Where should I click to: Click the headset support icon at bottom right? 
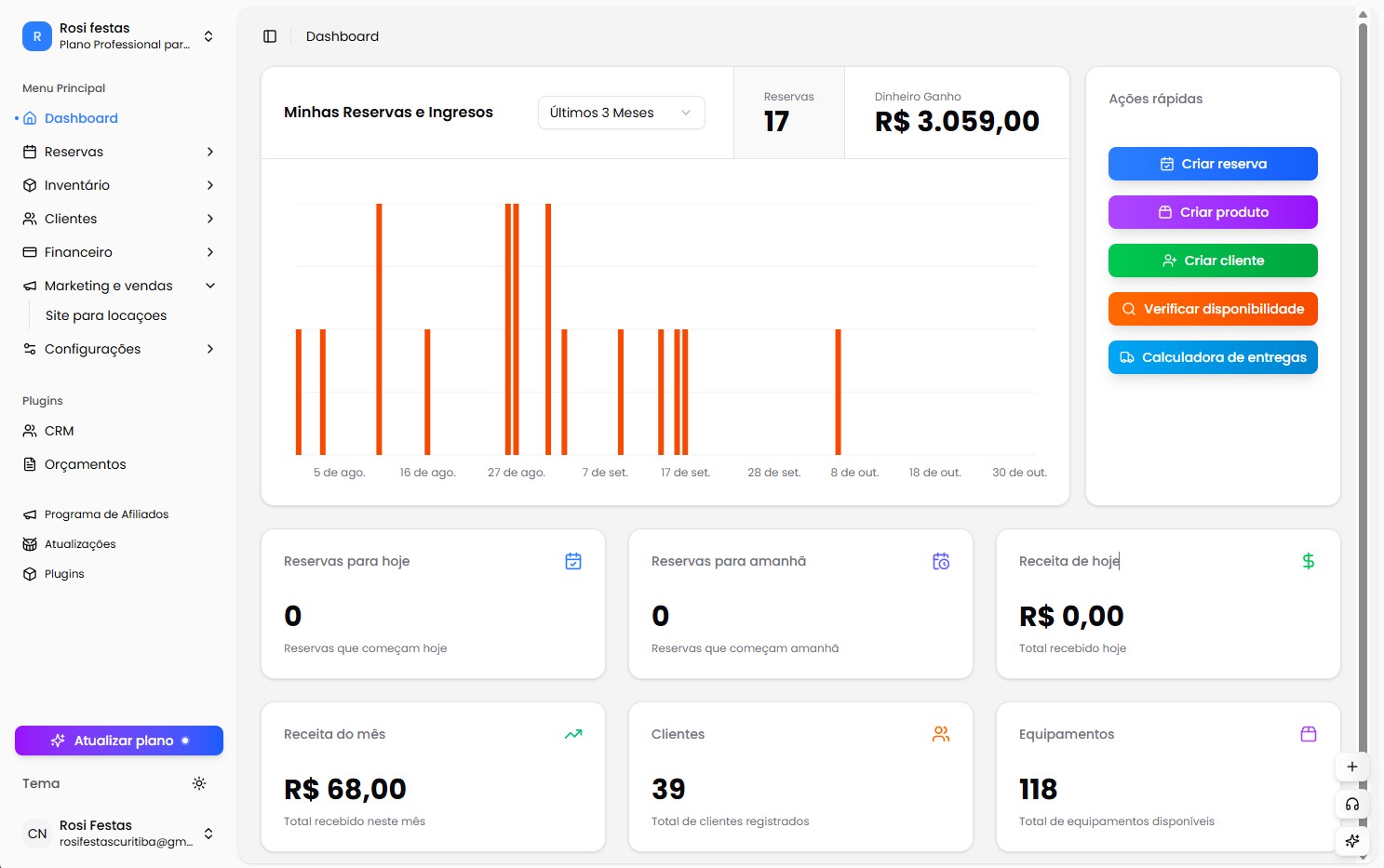pos(1352,804)
